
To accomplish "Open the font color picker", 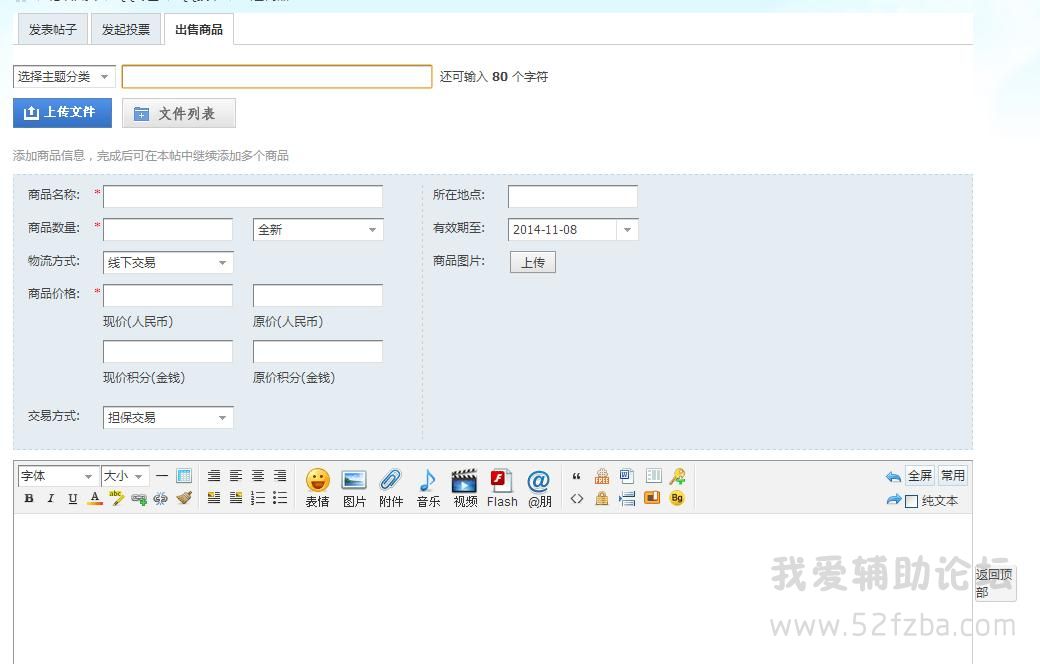I will (x=95, y=498).
